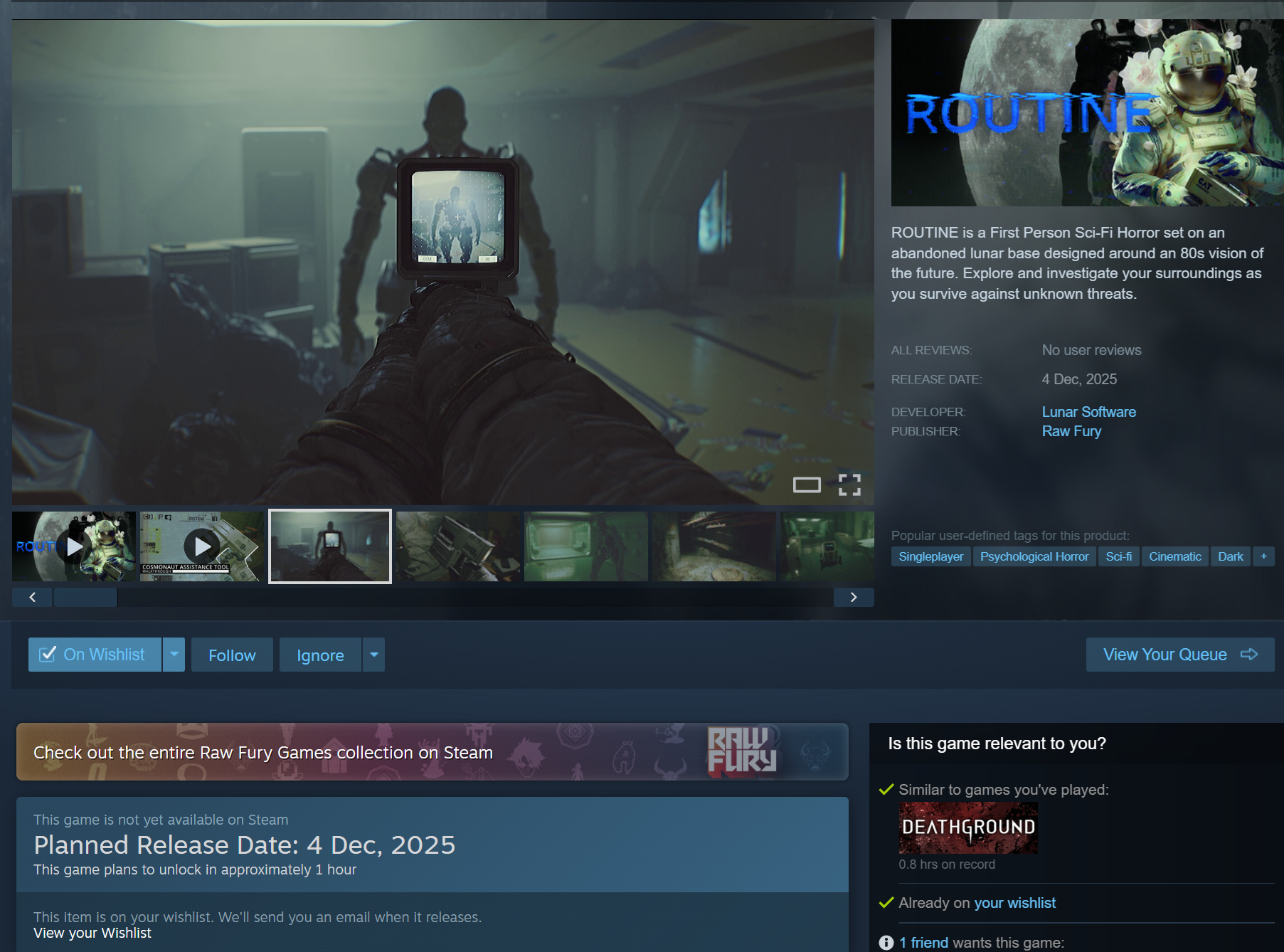Viewport: 1284px width, 952px height.
Task: Click 'Is this game relevant to you?' heading
Action: 997,744
